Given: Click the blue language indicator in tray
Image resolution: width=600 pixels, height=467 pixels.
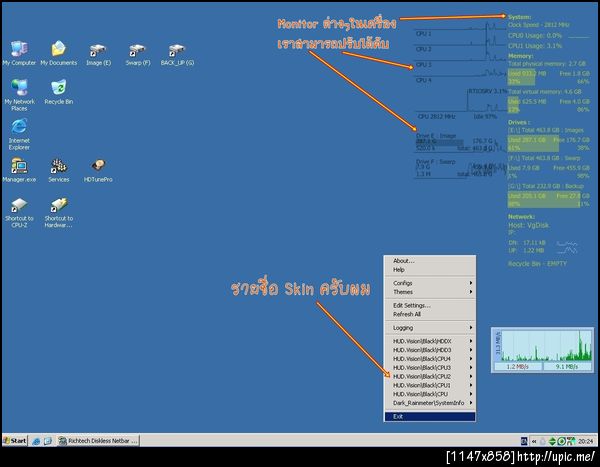Looking at the screenshot, I should coord(524,441).
